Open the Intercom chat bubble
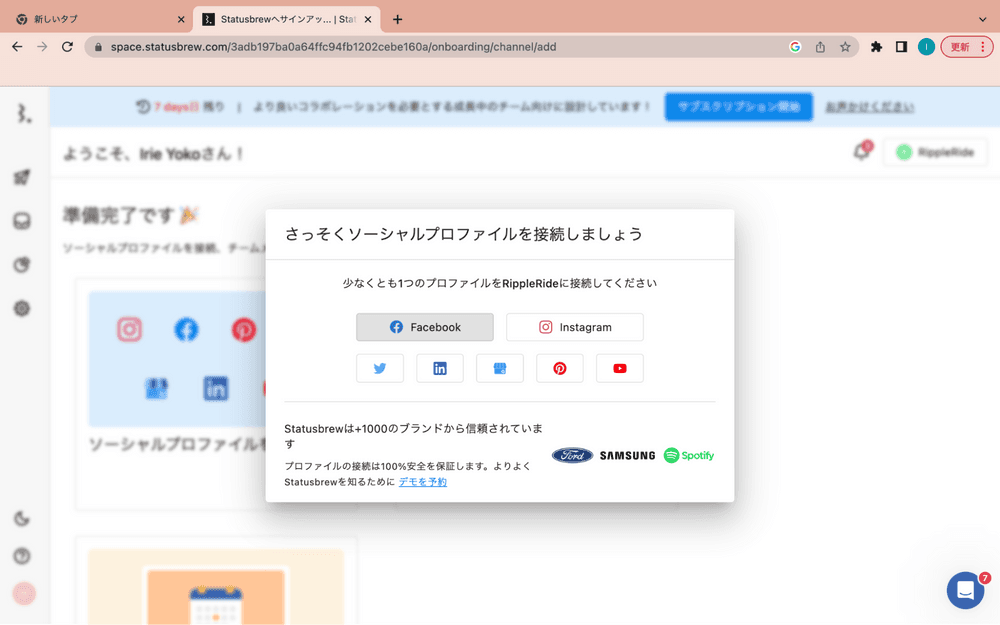1000x625 pixels. pyautogui.click(x=965, y=590)
